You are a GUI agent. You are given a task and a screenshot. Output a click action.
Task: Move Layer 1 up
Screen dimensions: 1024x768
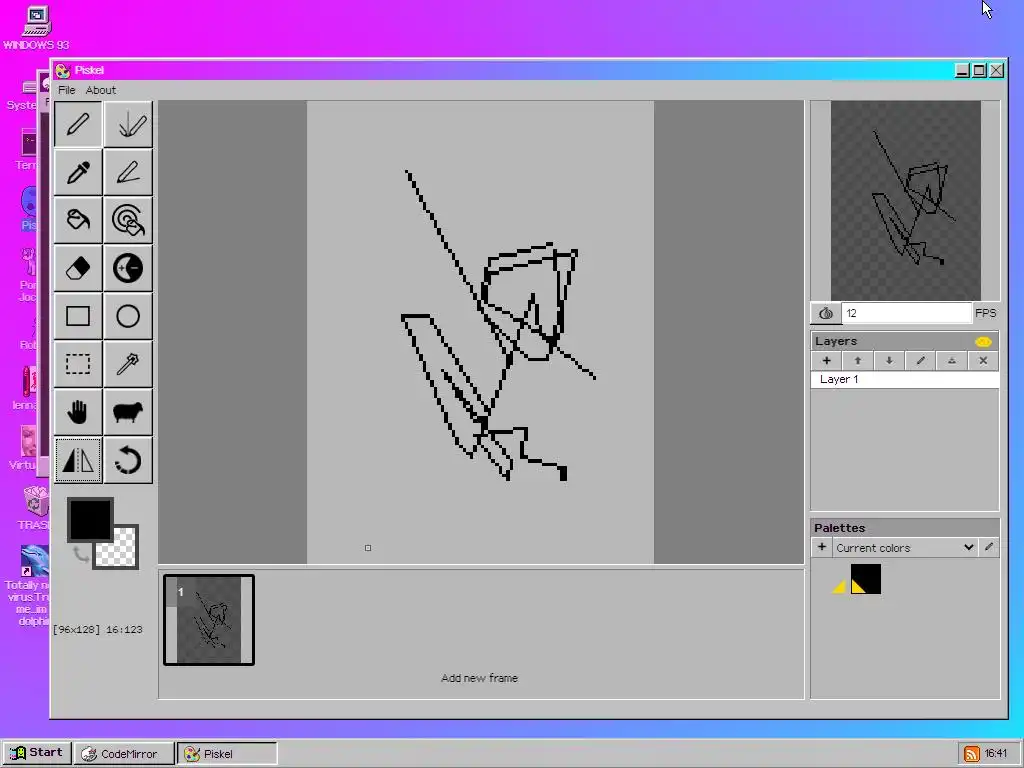click(x=857, y=360)
